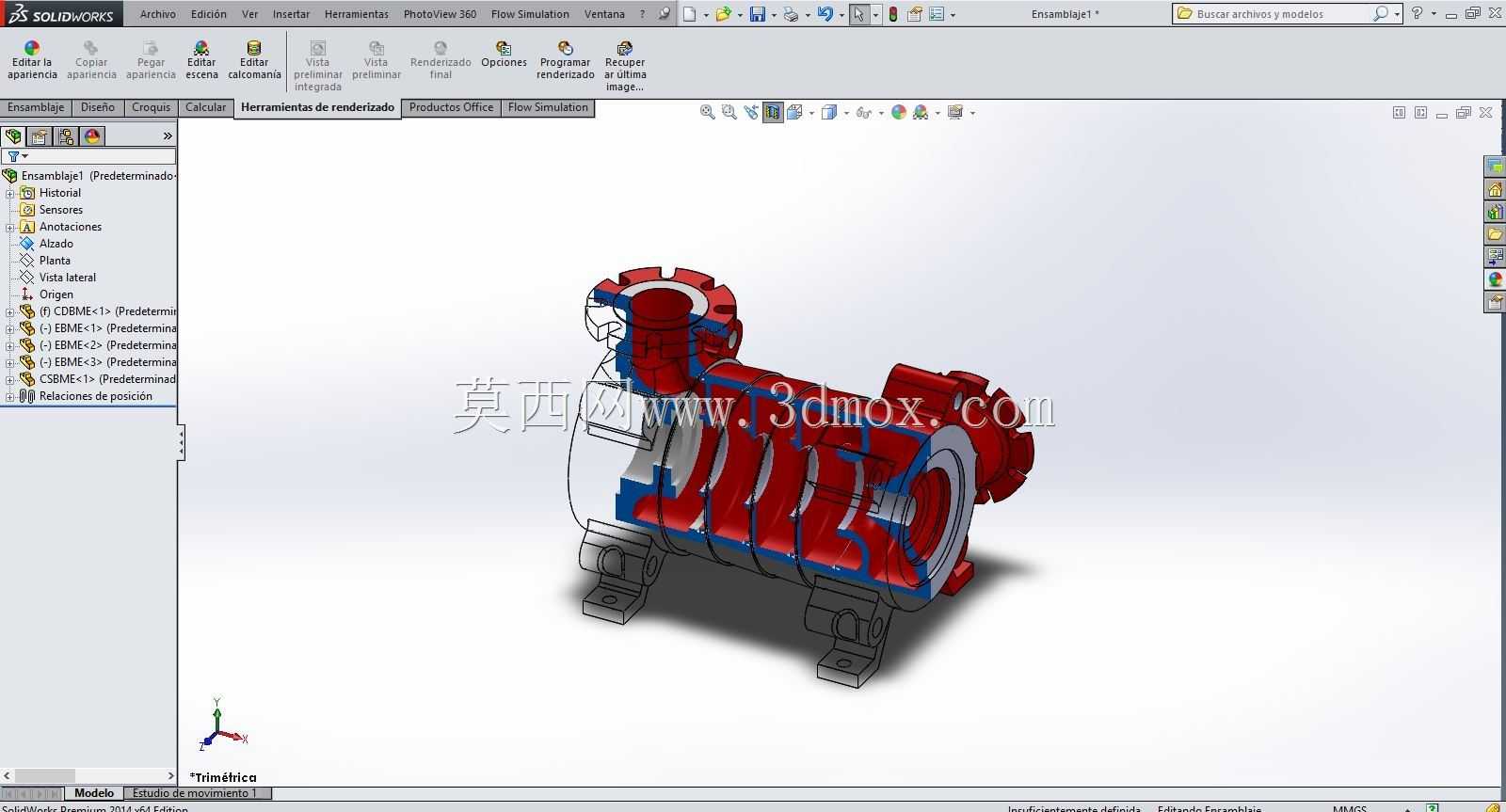Image resolution: width=1506 pixels, height=812 pixels.
Task: Click the New document icon
Action: click(690, 14)
